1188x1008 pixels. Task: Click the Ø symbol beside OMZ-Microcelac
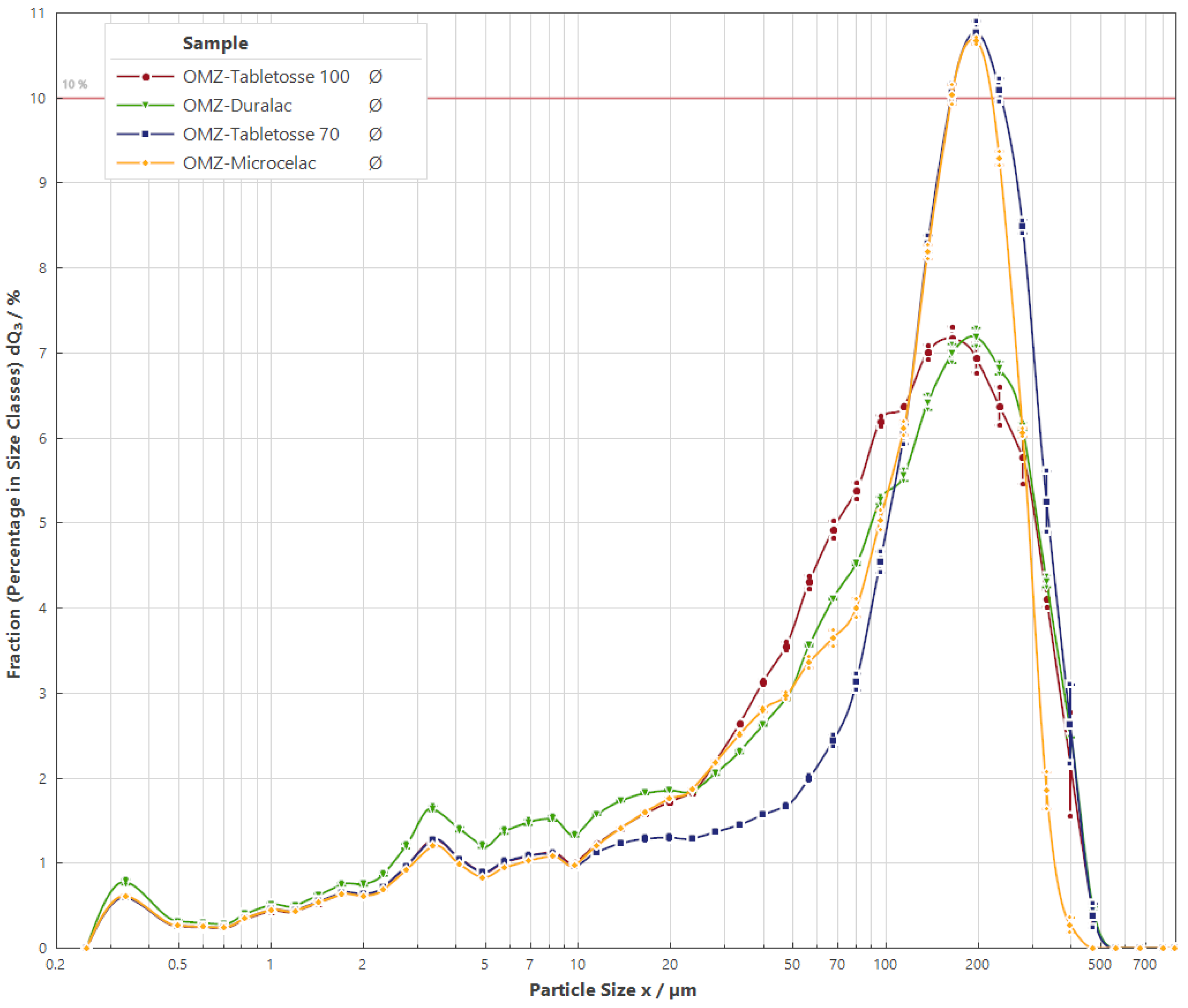tap(375, 163)
